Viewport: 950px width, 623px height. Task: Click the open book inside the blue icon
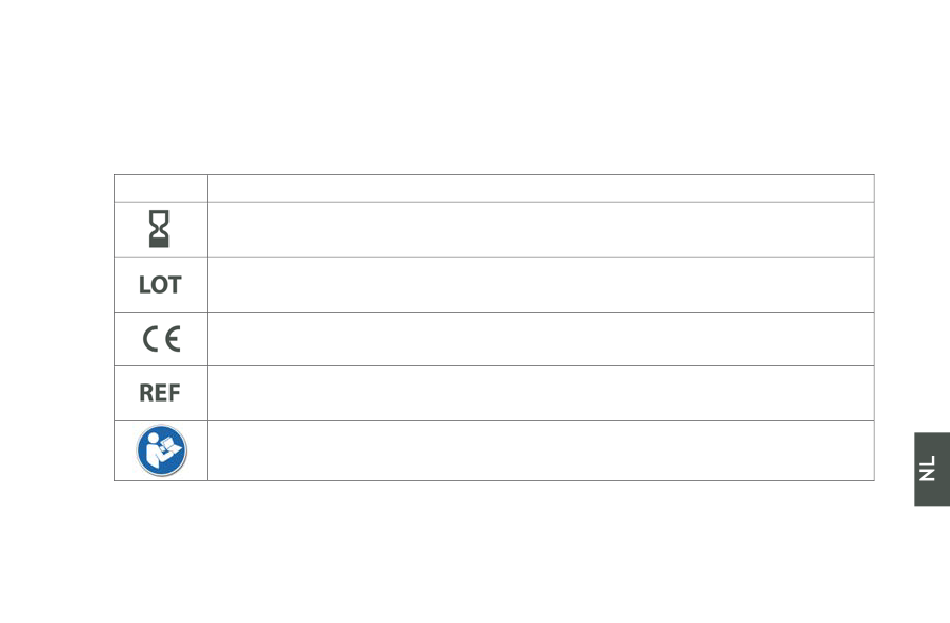(x=171, y=448)
